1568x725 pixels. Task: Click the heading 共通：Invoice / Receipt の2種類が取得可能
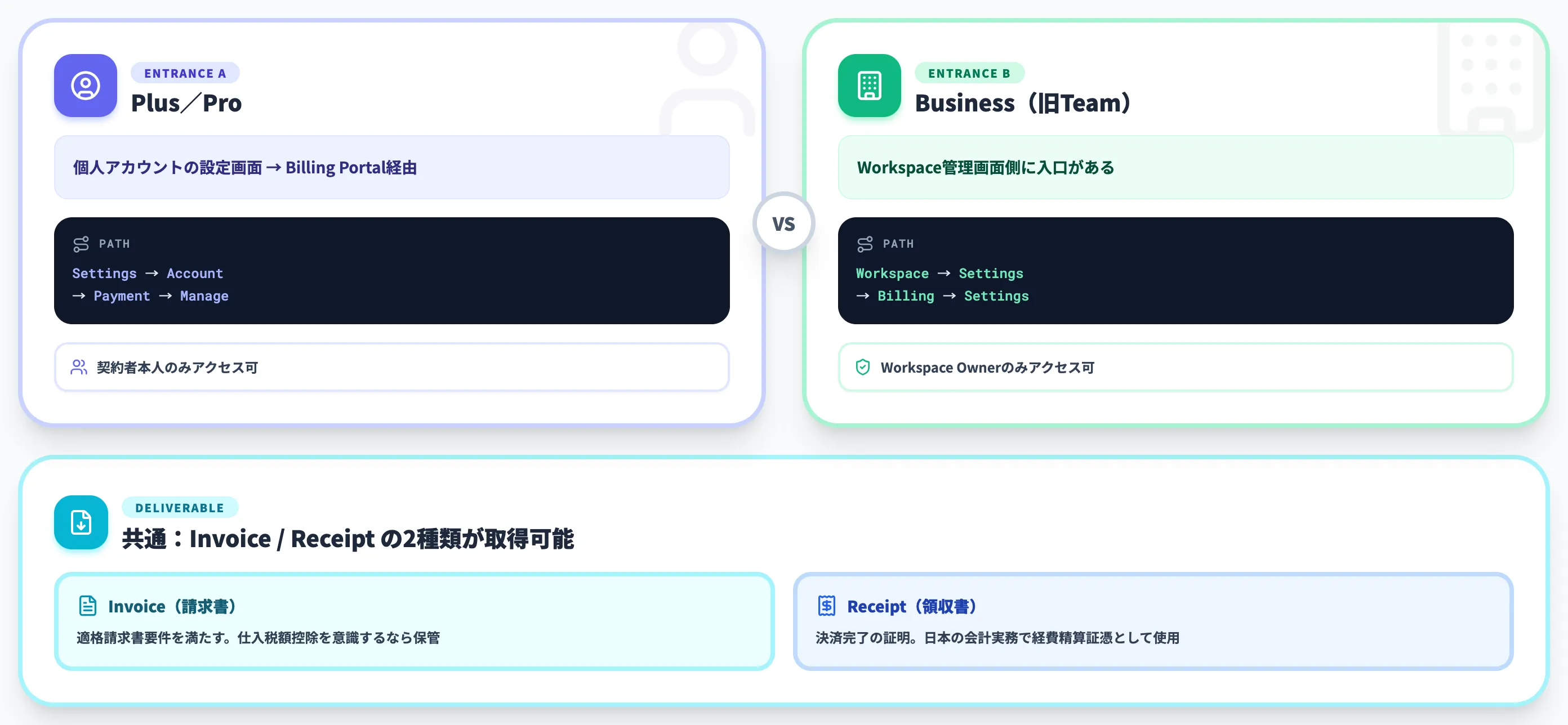[x=348, y=539]
